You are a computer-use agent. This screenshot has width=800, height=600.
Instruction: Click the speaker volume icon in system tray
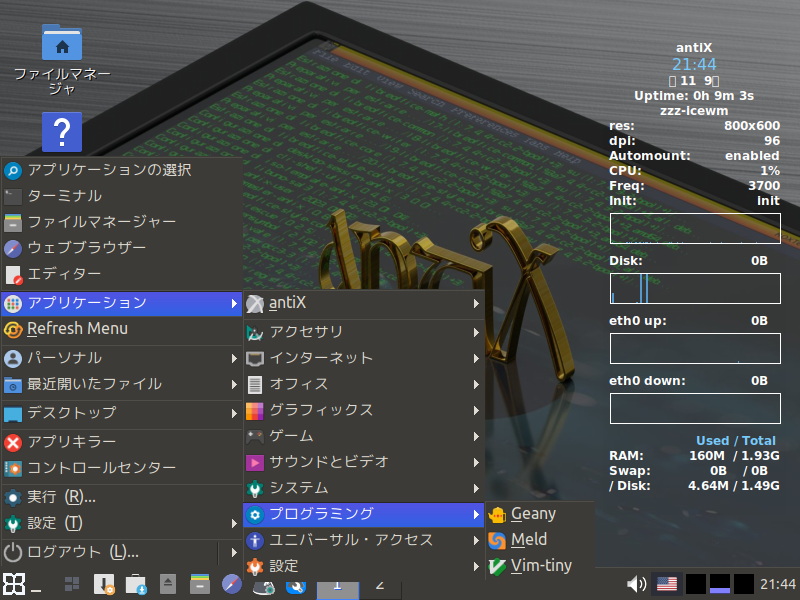pos(636,584)
